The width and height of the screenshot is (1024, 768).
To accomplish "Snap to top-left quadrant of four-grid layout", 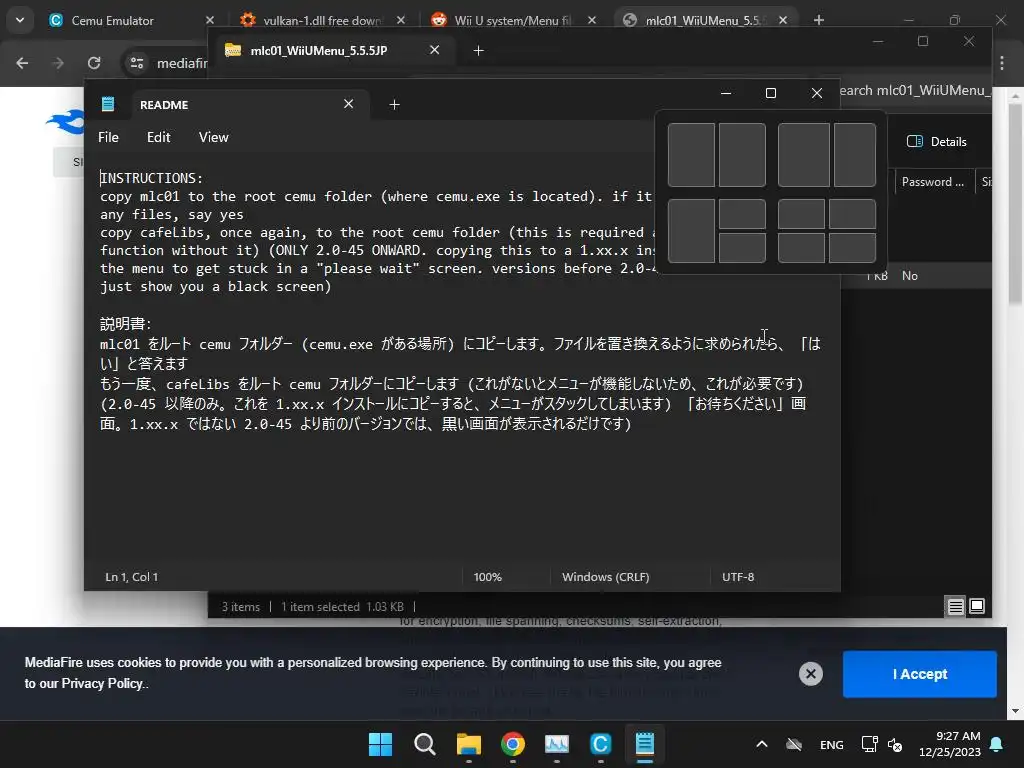I will pyautogui.click(x=801, y=214).
